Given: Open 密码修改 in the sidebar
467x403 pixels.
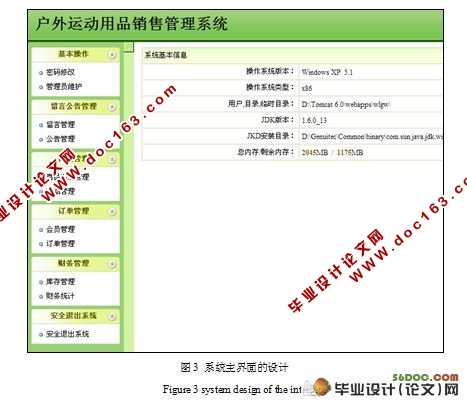Looking at the screenshot, I should tap(60, 72).
